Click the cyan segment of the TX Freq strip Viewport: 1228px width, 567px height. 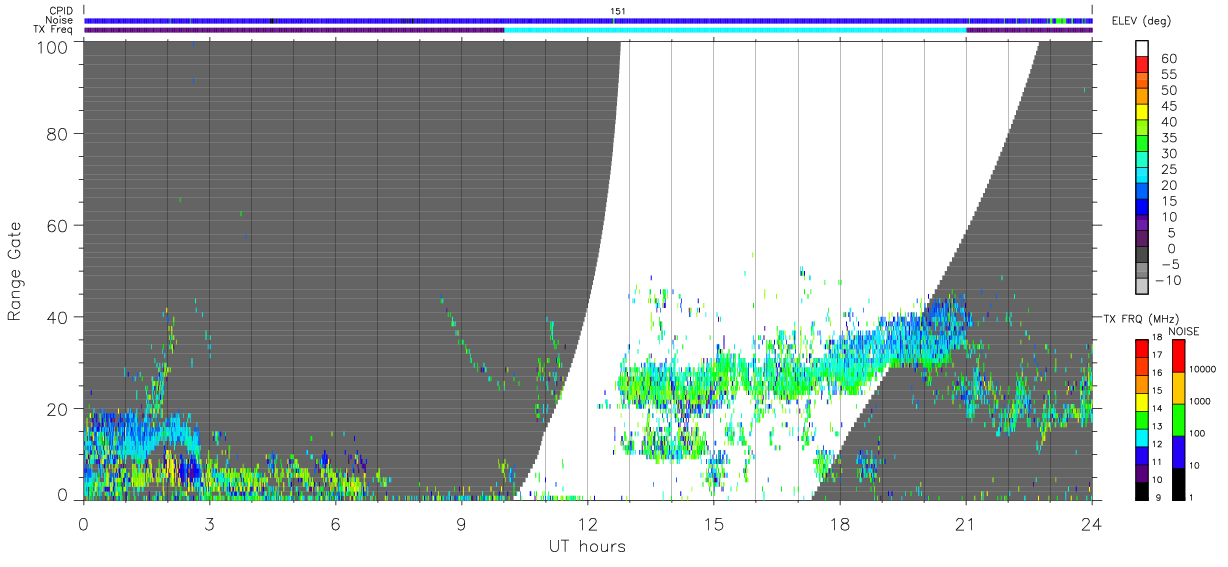735,30
